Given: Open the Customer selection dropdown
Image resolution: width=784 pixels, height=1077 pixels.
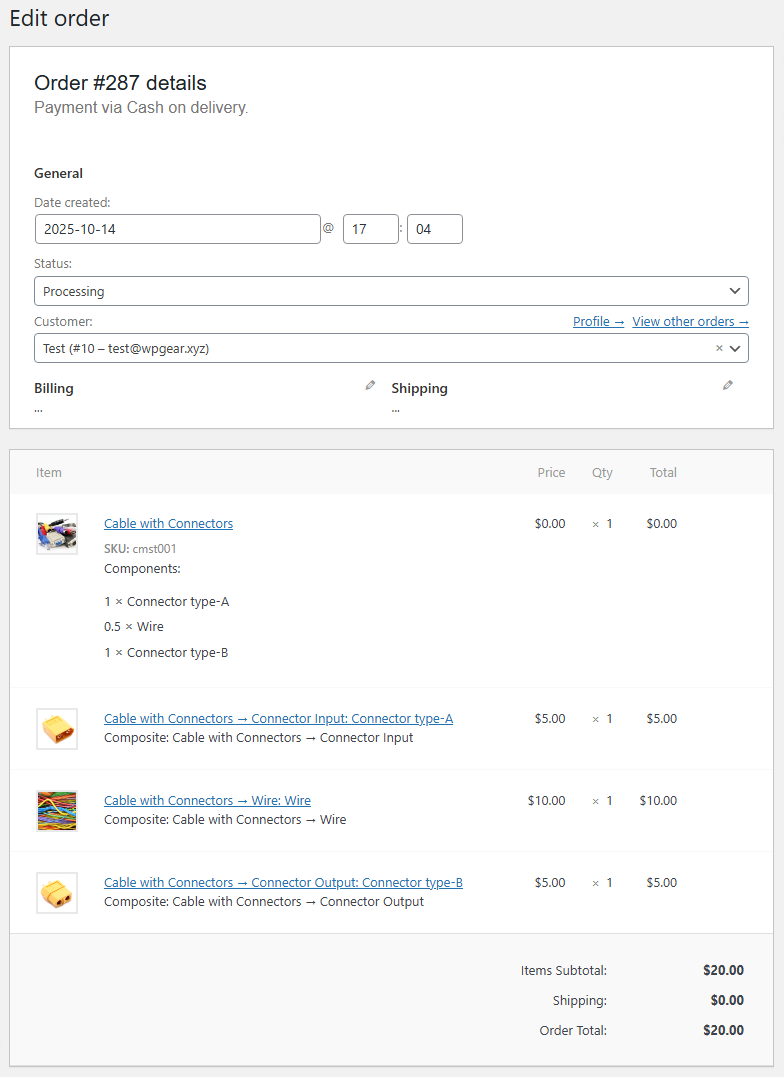Looking at the screenshot, I should 370,348.
